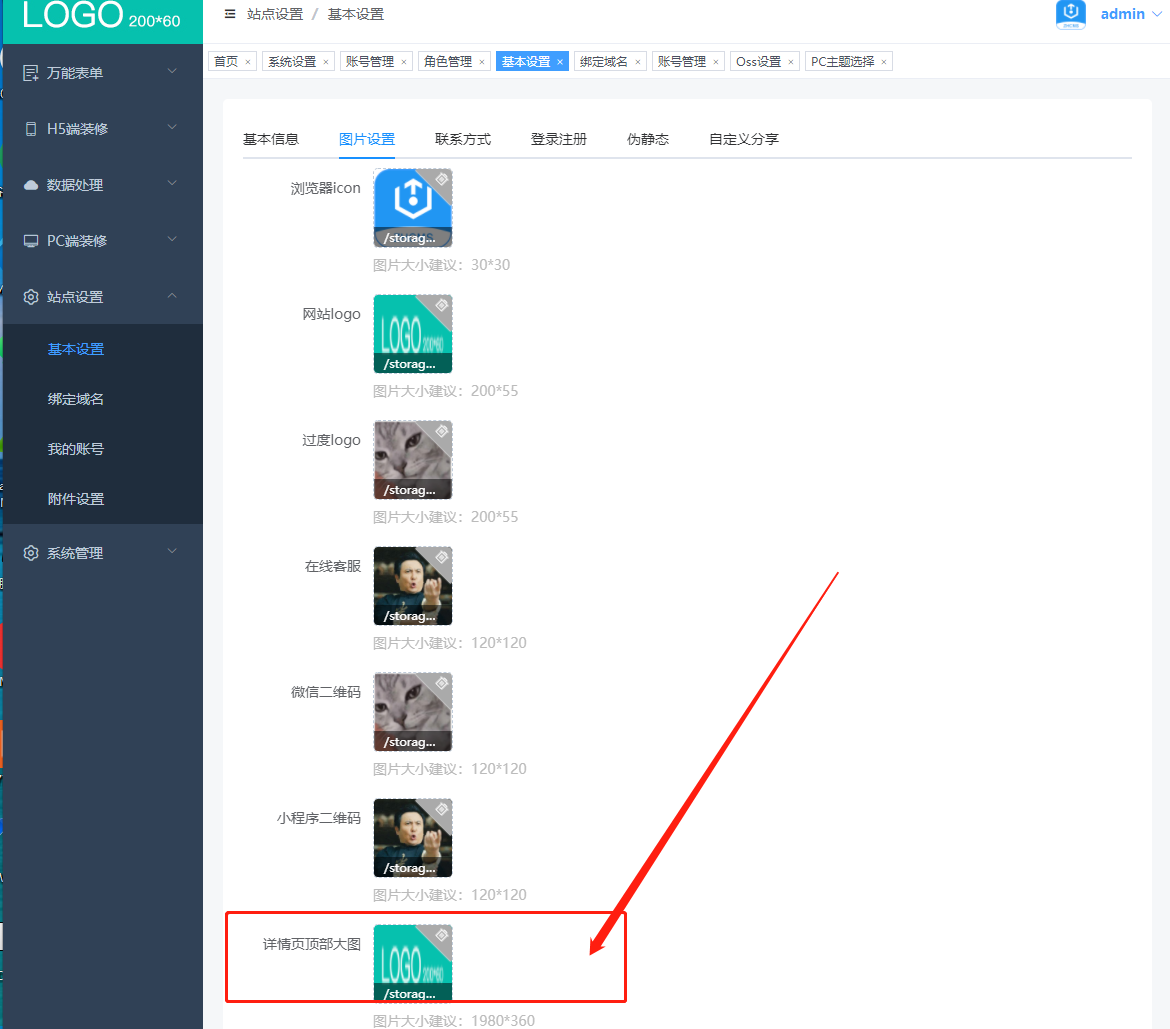This screenshot has height=1029, width=1170.
Task: Open 绑定域名 in the sidebar submenu
Action: [76, 399]
